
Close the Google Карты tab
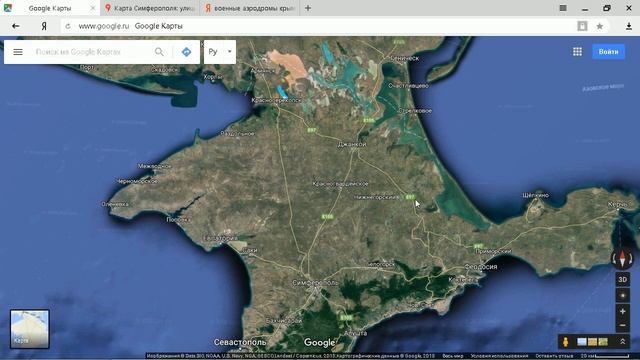point(93,8)
